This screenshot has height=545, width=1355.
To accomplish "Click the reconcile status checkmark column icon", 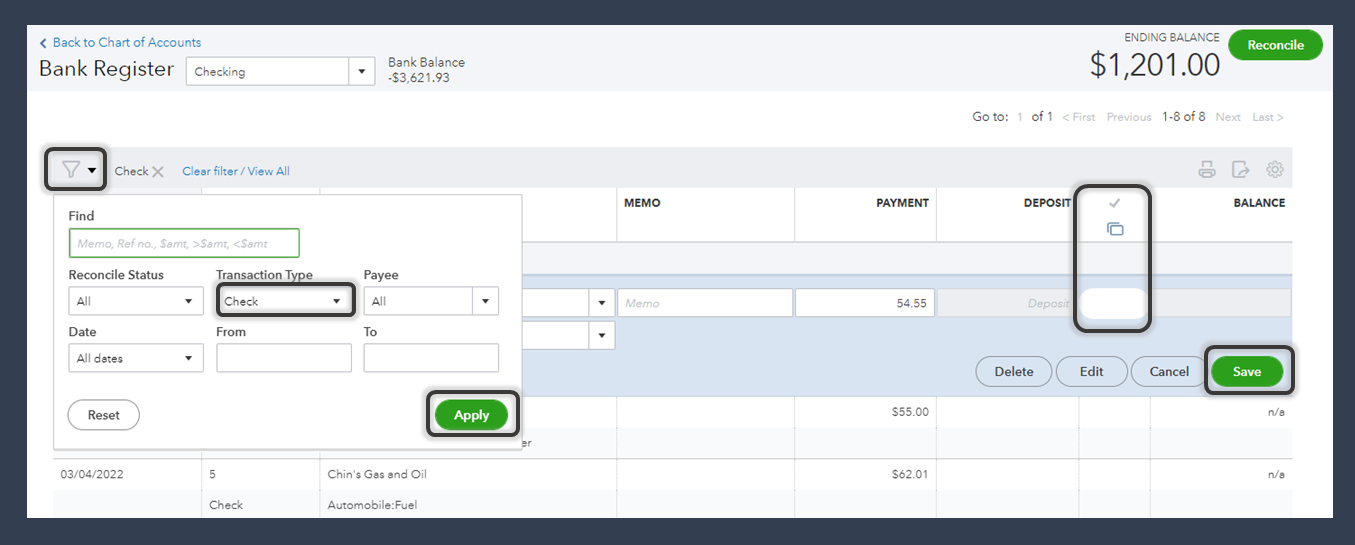I will point(1115,203).
